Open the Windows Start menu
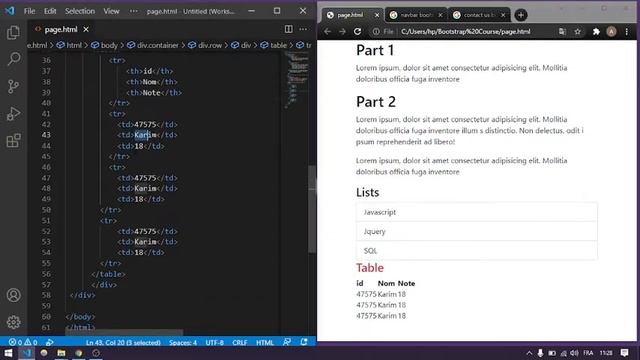 tap(8, 353)
